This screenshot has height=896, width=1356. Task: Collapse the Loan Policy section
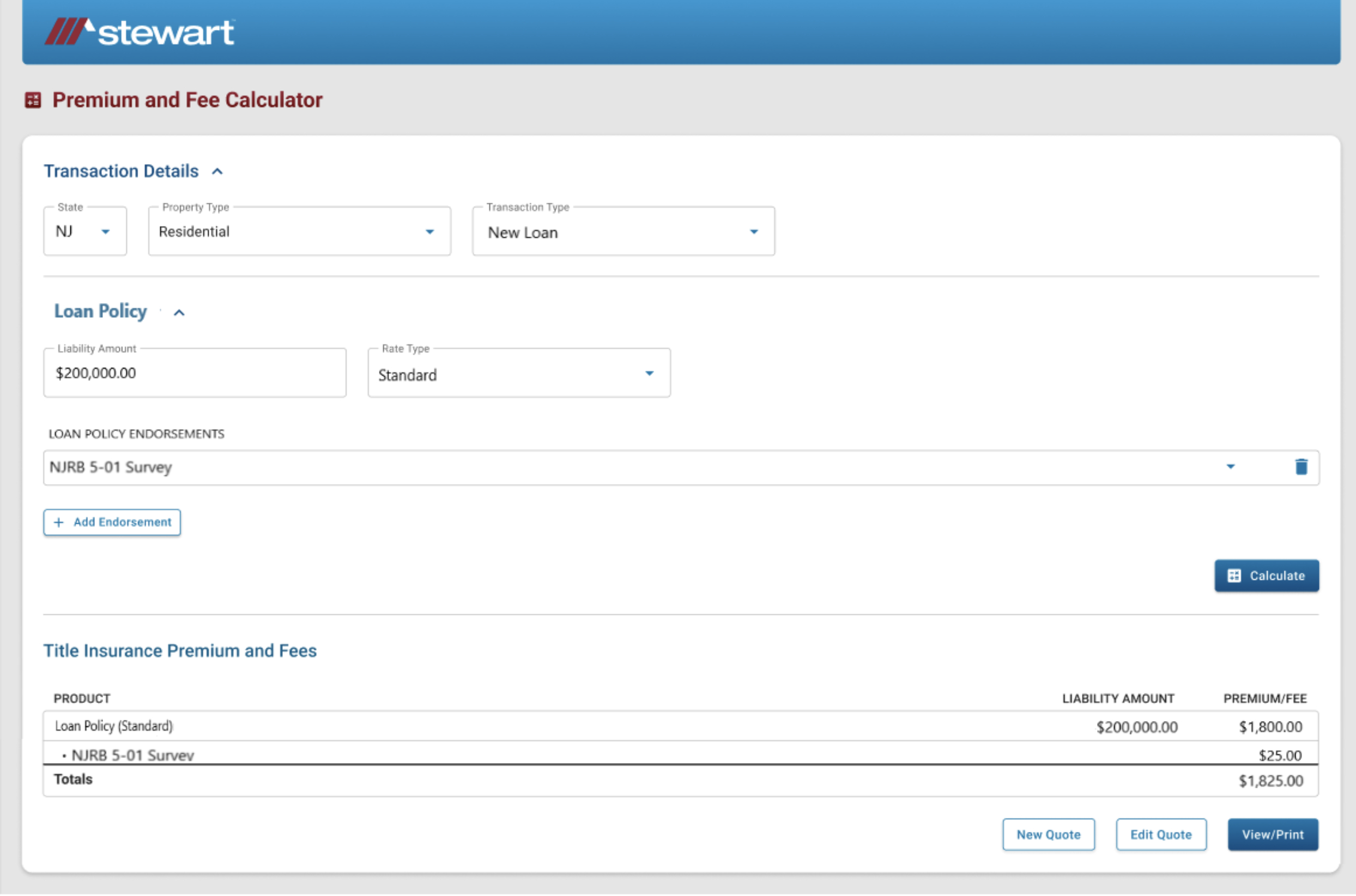[x=179, y=313]
